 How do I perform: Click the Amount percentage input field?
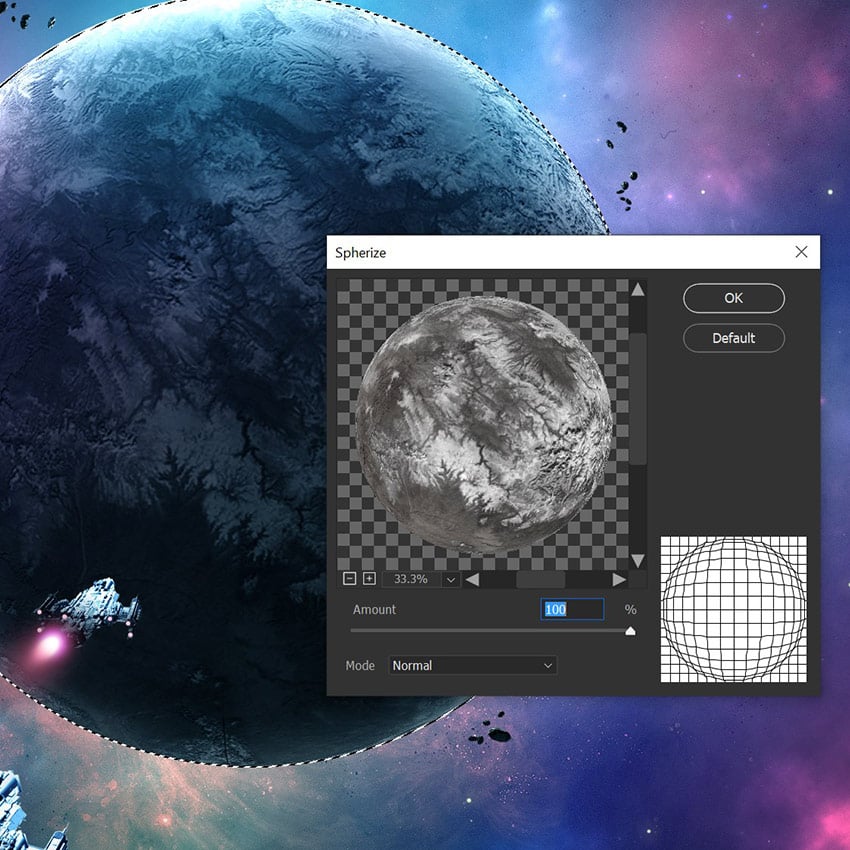pyautogui.click(x=572, y=609)
